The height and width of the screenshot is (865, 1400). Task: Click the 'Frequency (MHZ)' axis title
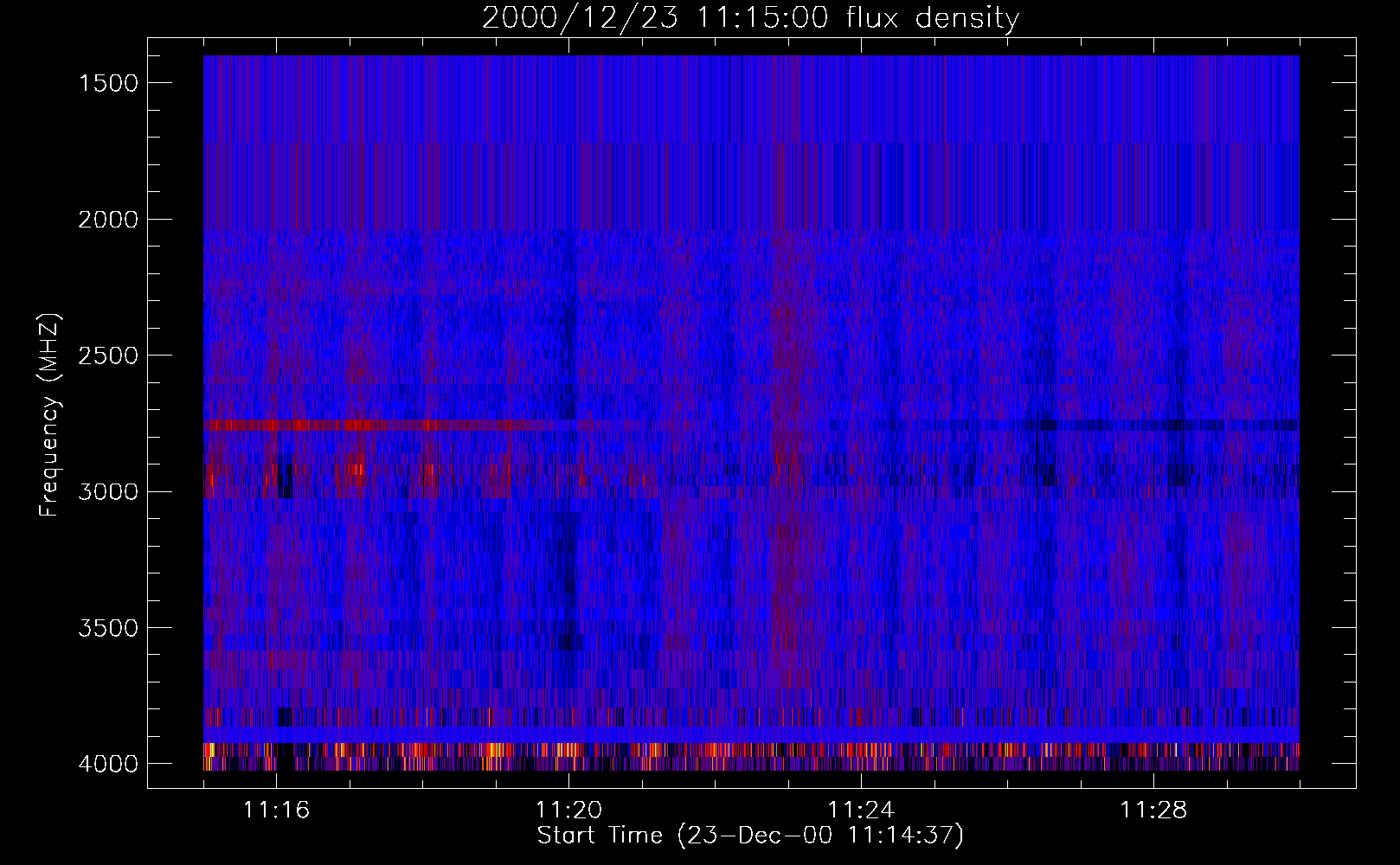pyautogui.click(x=50, y=415)
